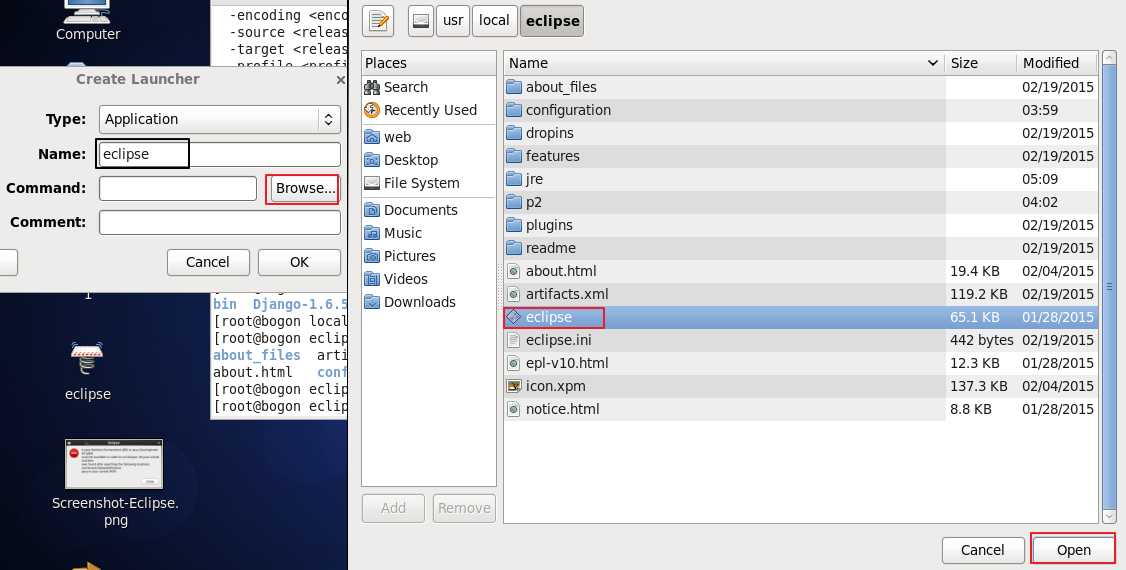Click the type-a-file-name pencil icon
1126x570 pixels.
[378, 21]
